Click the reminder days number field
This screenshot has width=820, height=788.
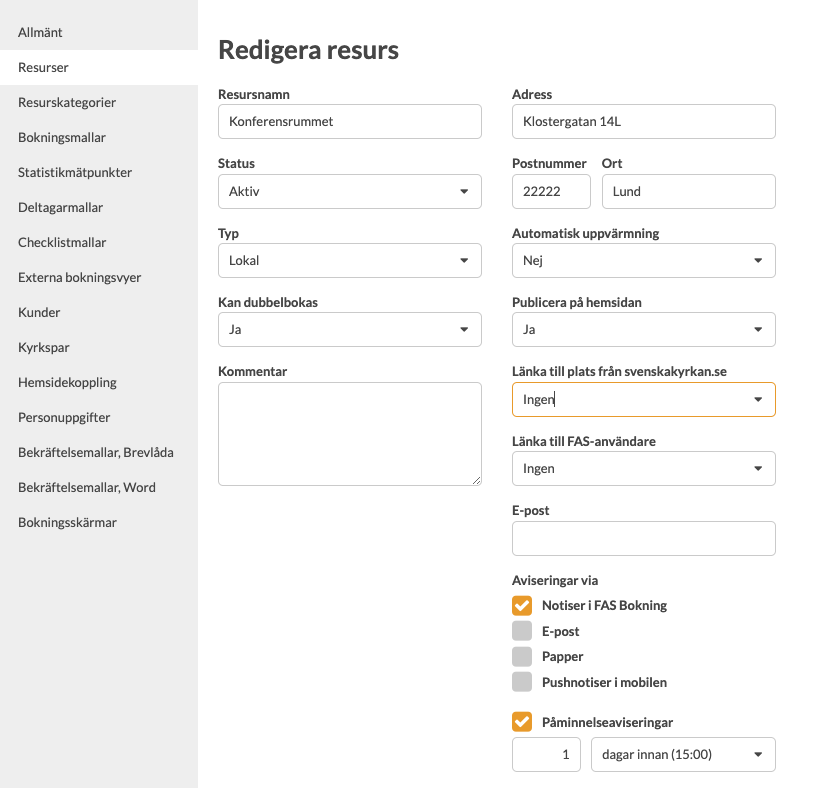pyautogui.click(x=546, y=755)
